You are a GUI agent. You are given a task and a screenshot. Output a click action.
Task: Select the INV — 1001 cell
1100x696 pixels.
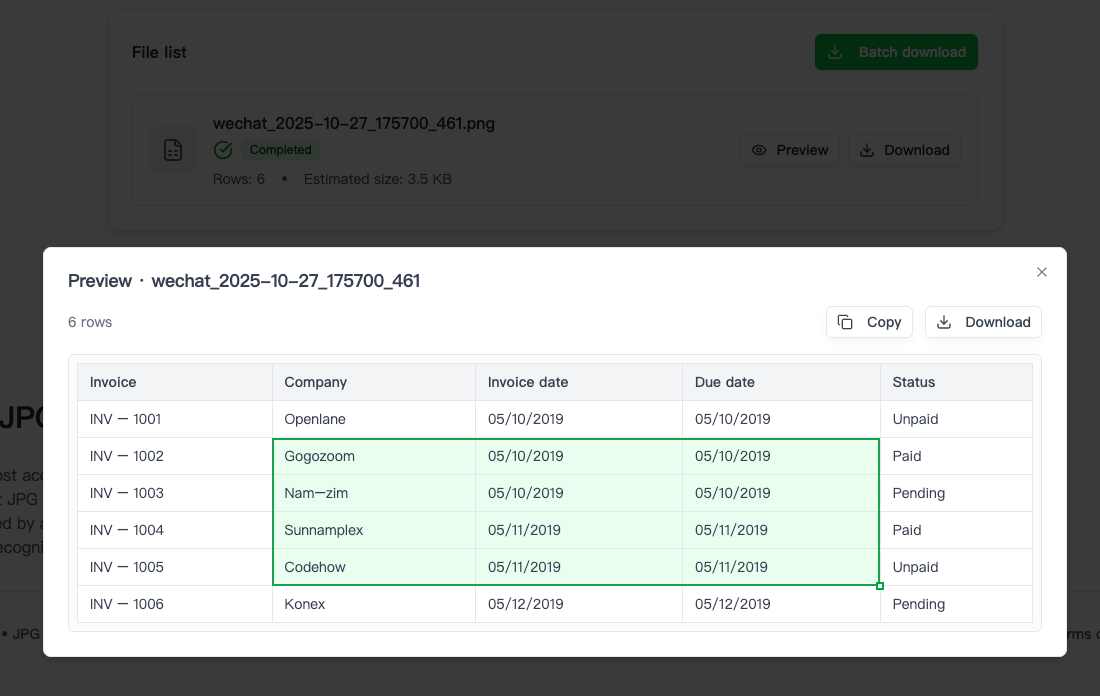(126, 419)
